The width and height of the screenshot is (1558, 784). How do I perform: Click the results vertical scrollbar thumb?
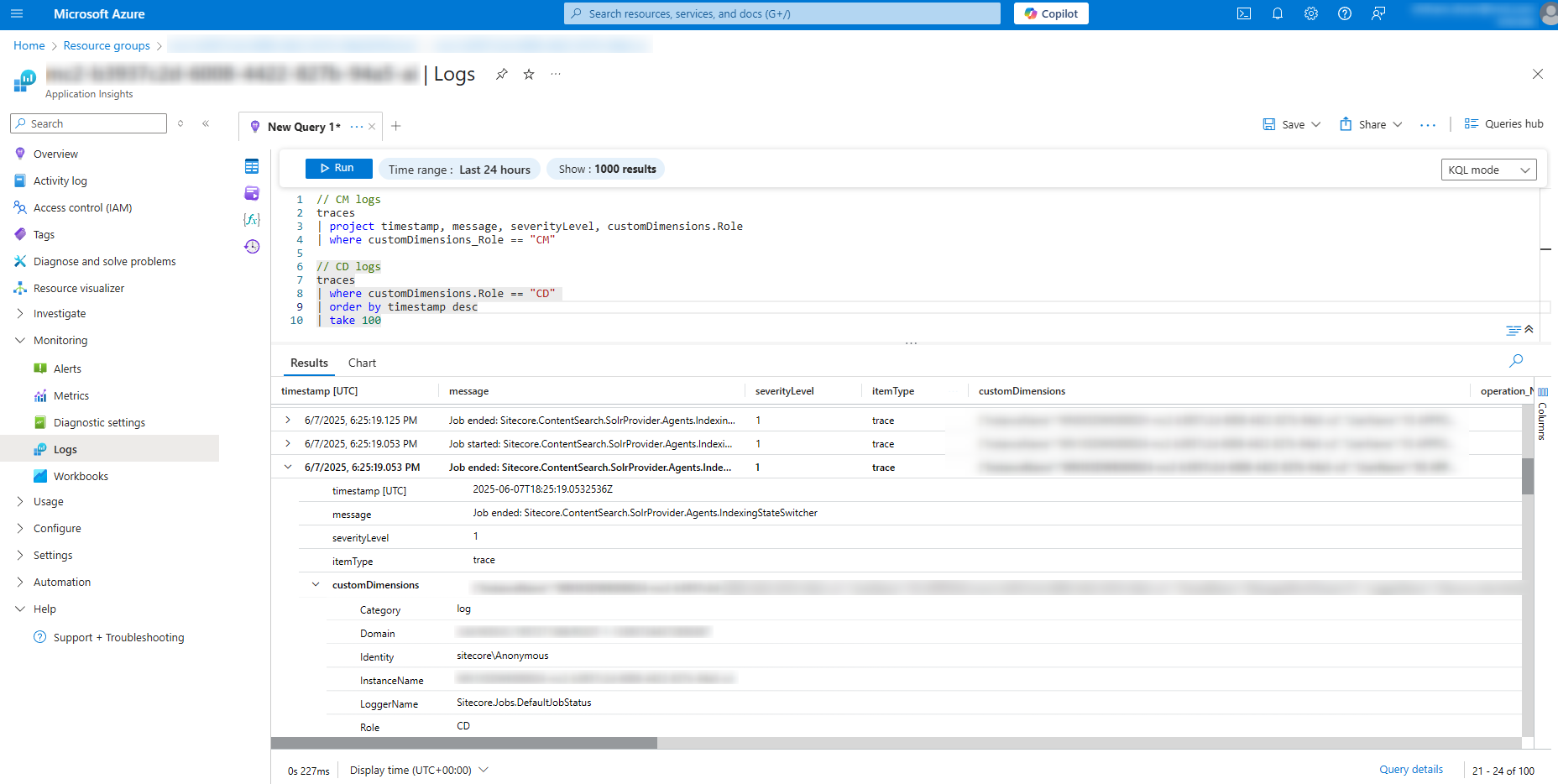point(1528,476)
